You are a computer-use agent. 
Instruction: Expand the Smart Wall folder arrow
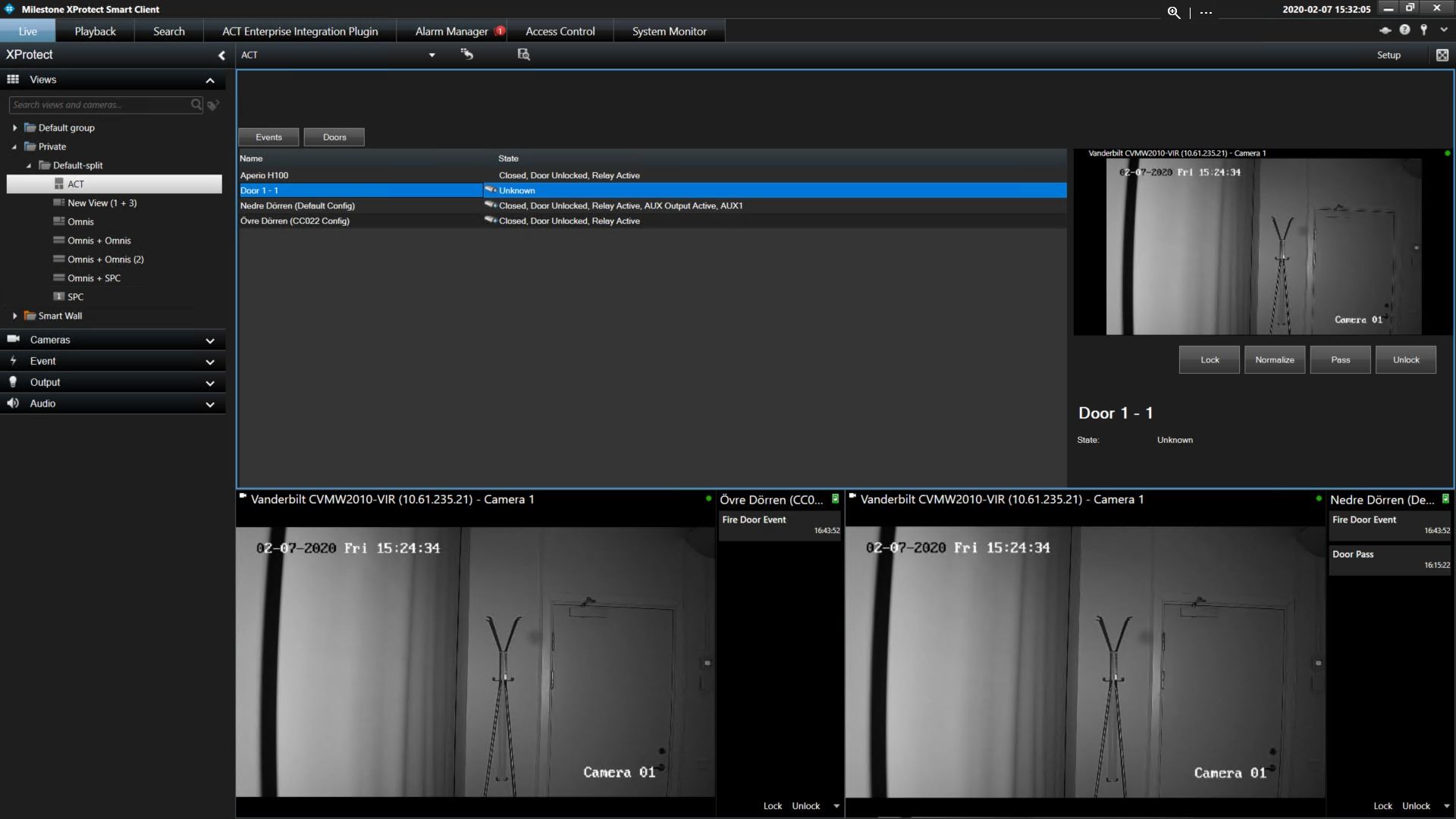(x=14, y=315)
